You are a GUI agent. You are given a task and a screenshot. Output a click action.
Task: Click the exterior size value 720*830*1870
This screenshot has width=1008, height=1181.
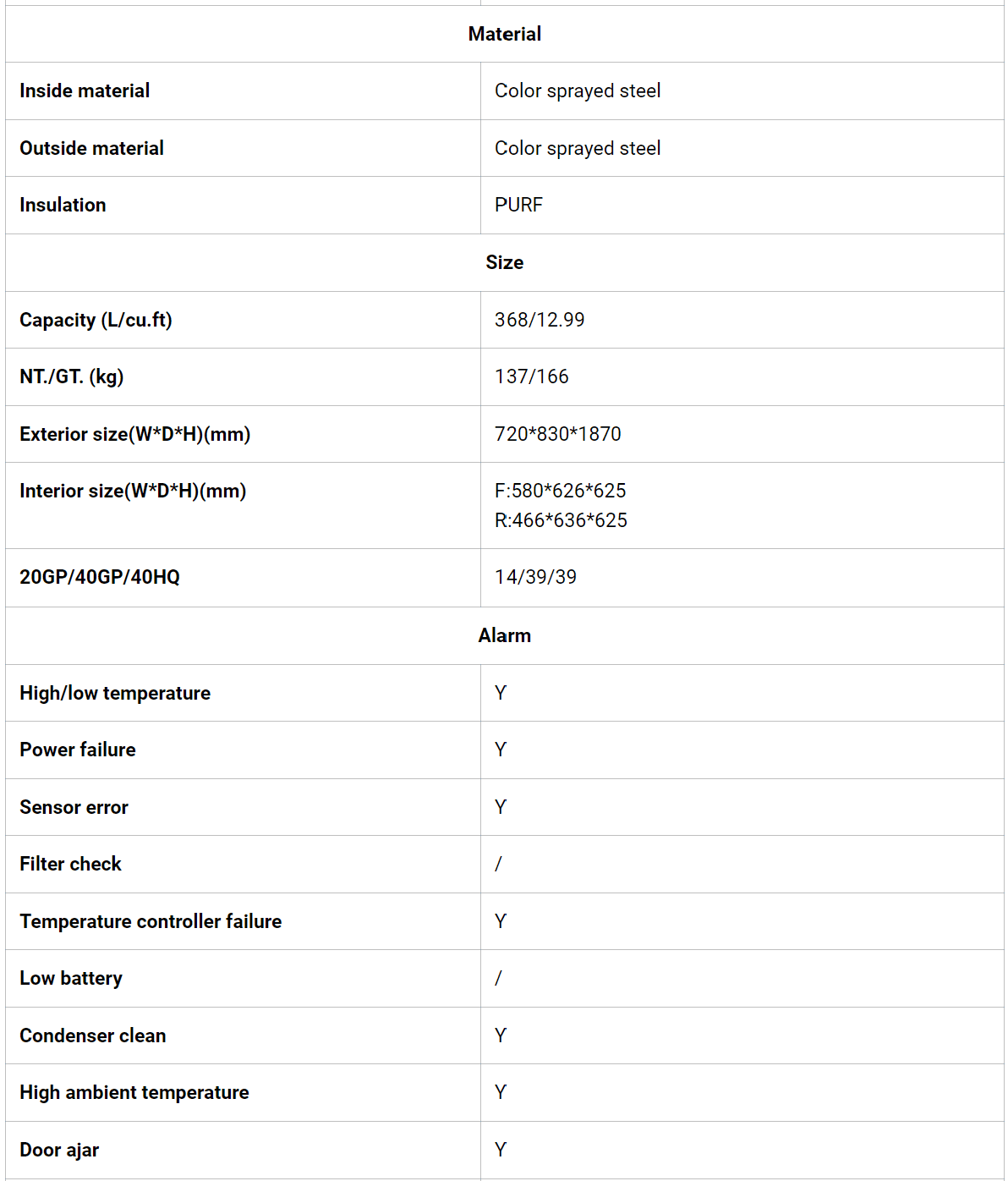point(557,434)
